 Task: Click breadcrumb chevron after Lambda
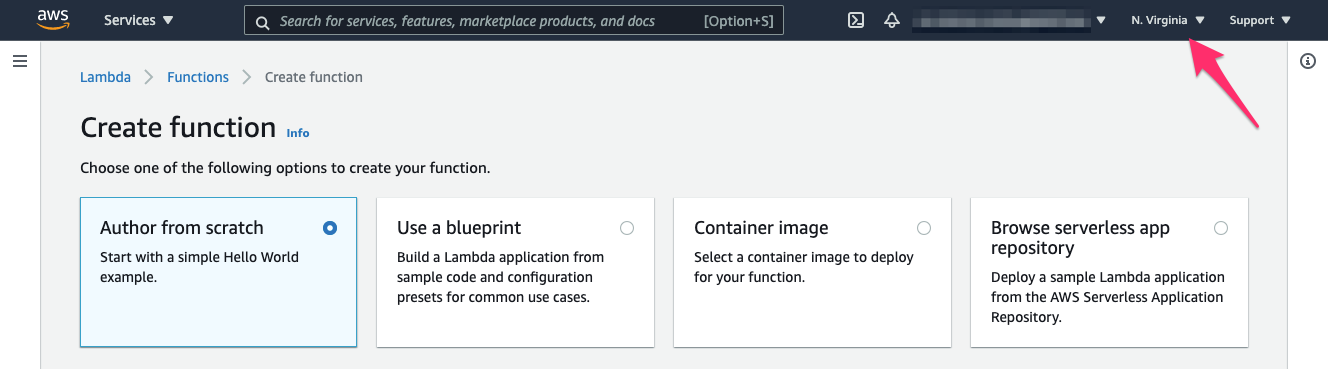click(x=149, y=77)
